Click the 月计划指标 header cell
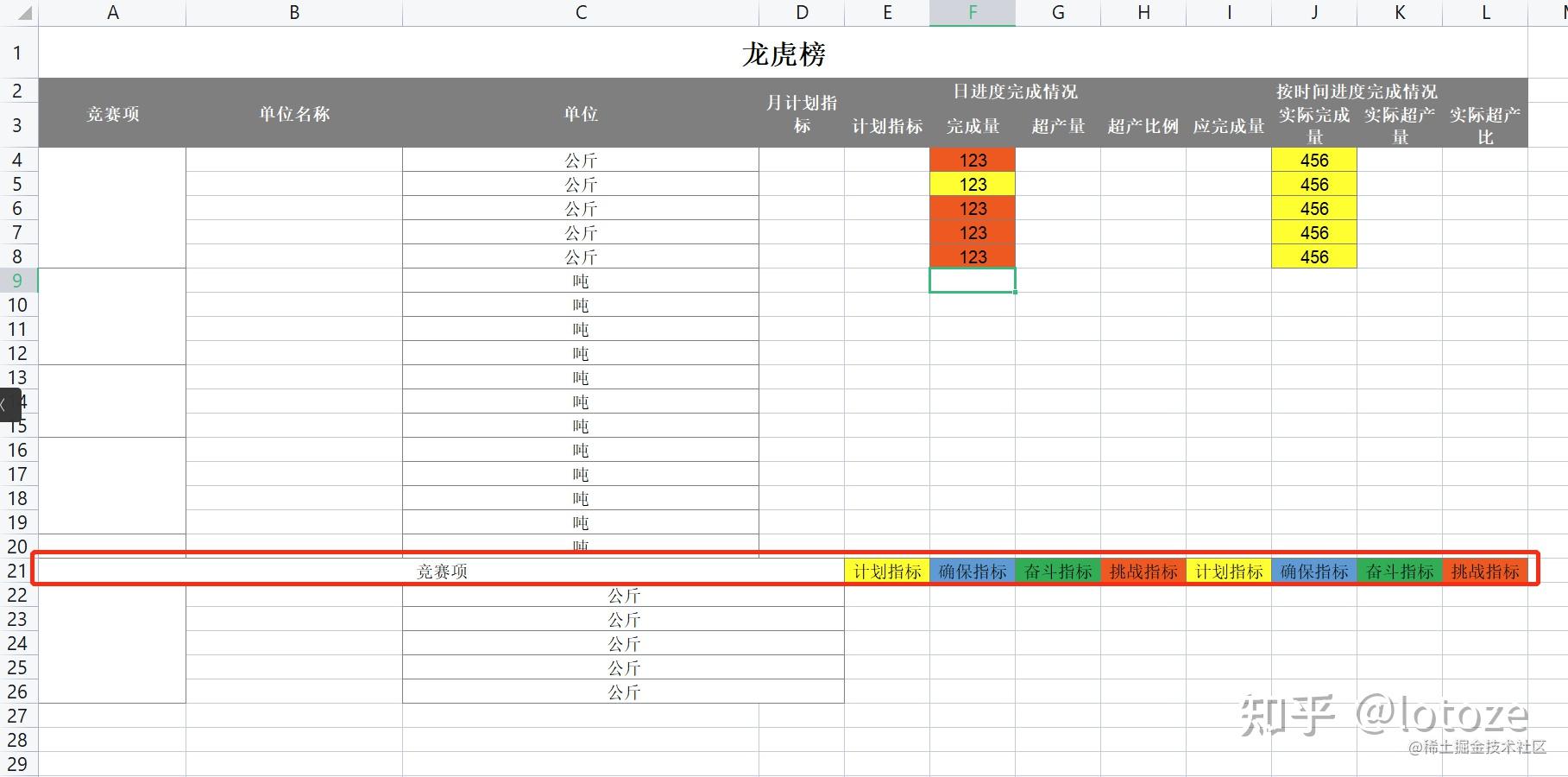The image size is (1568, 777). tap(801, 113)
